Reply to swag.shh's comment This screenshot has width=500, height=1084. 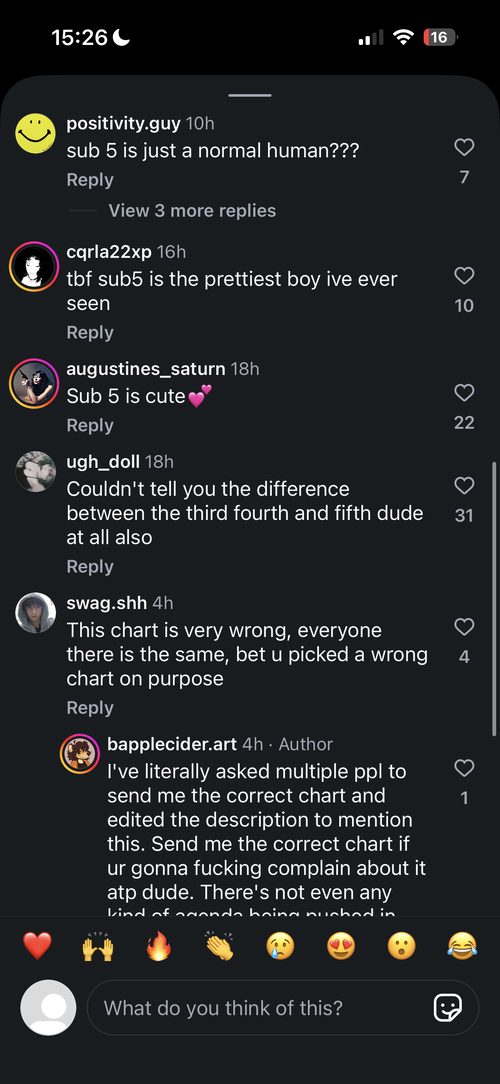(x=89, y=707)
